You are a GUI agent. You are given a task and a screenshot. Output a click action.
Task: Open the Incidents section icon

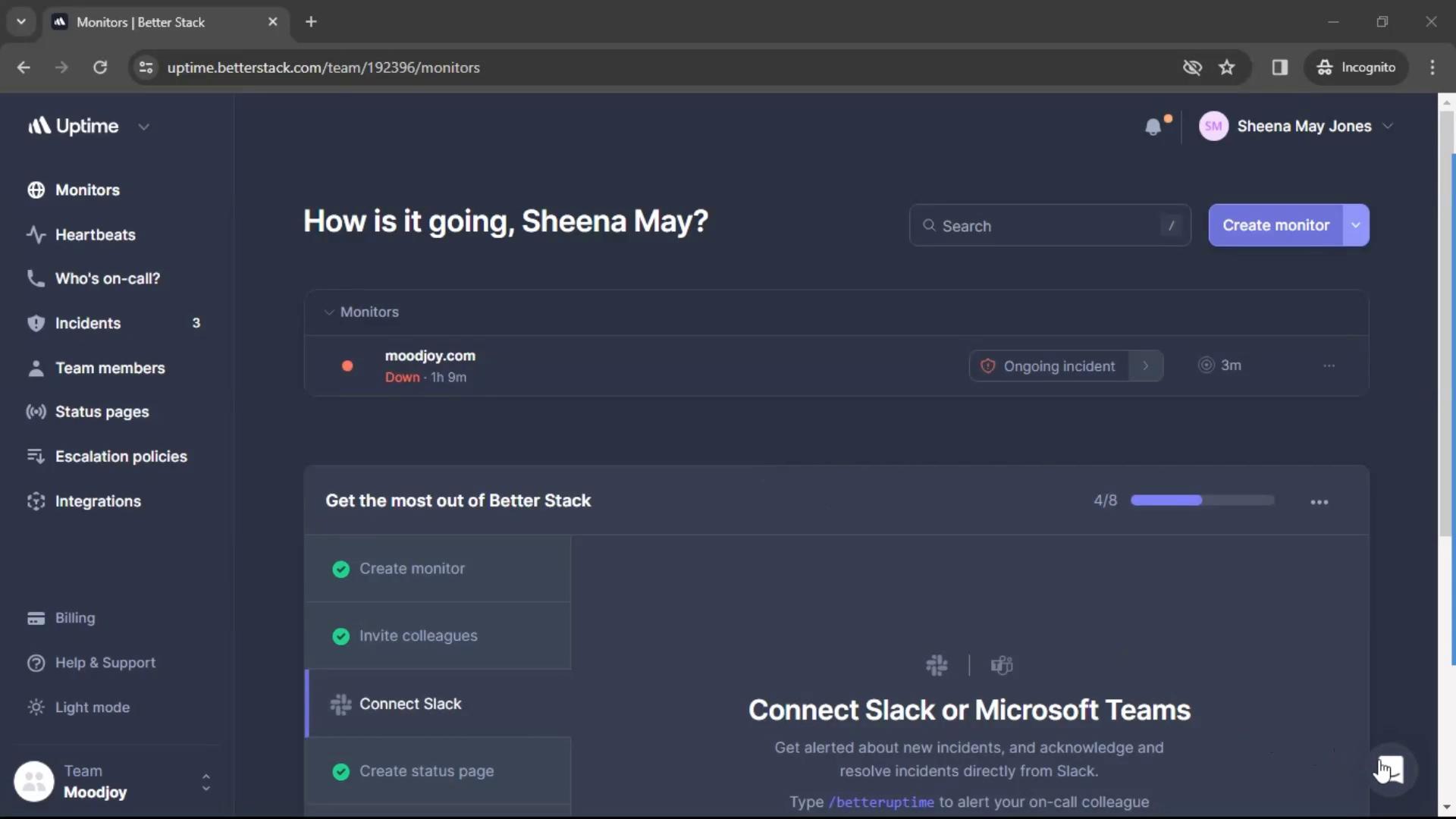[35, 322]
